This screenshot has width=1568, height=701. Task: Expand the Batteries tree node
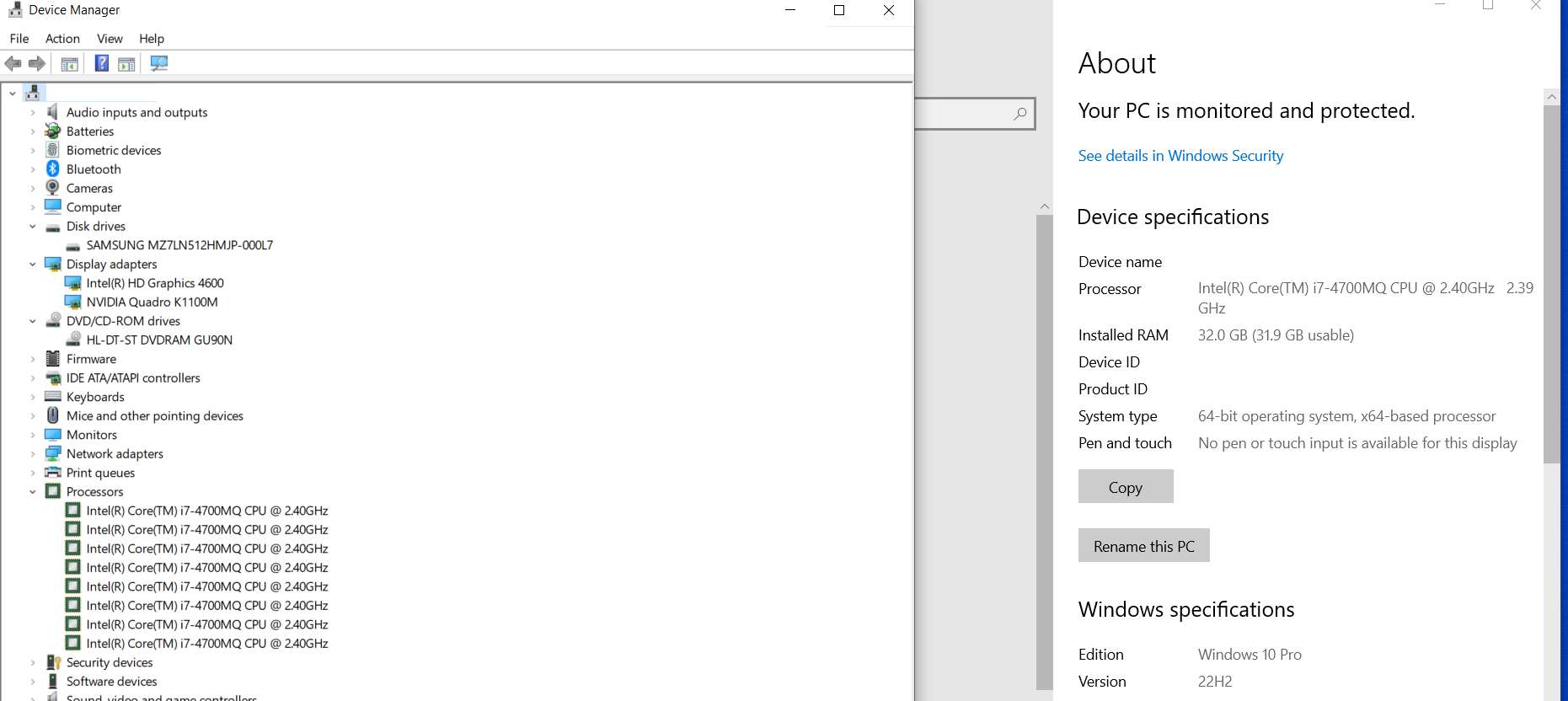coord(33,131)
